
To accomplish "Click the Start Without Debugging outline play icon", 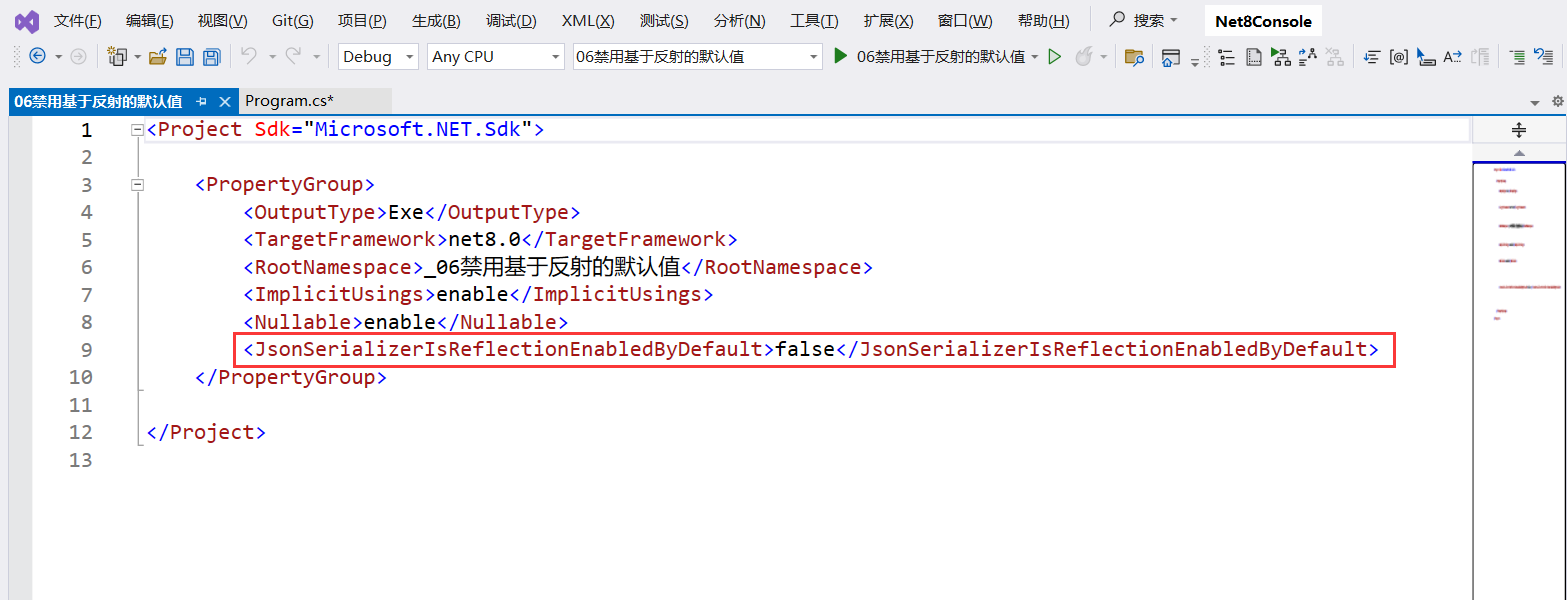I will click(x=1054, y=57).
